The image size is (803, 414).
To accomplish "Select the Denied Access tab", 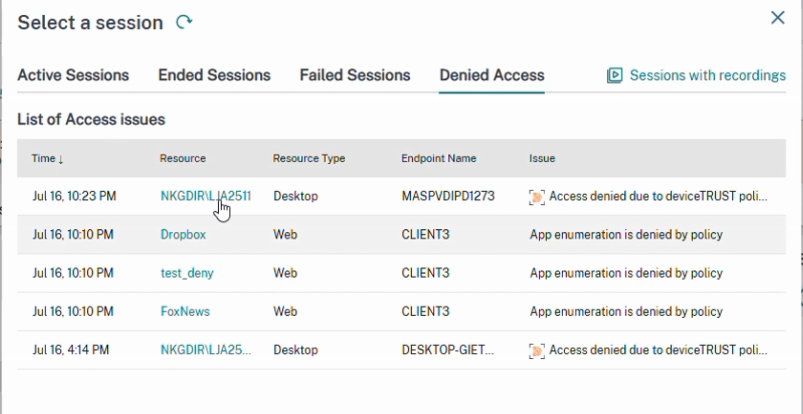I will [x=492, y=75].
